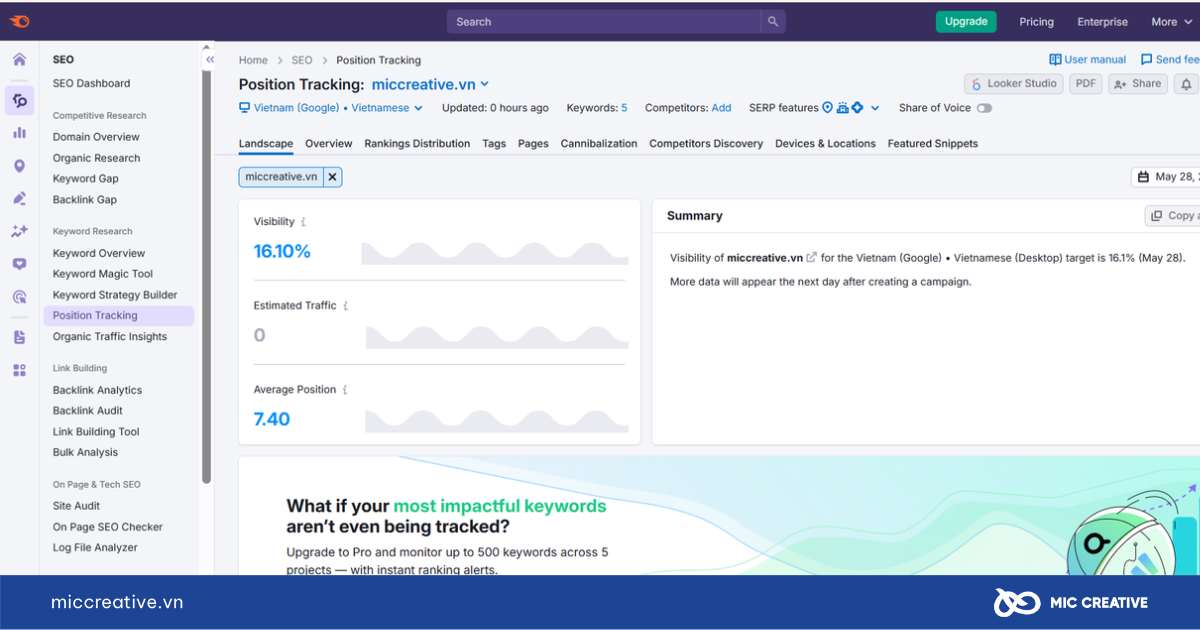Click the green Upgrade button
1200x630 pixels.
pos(966,21)
